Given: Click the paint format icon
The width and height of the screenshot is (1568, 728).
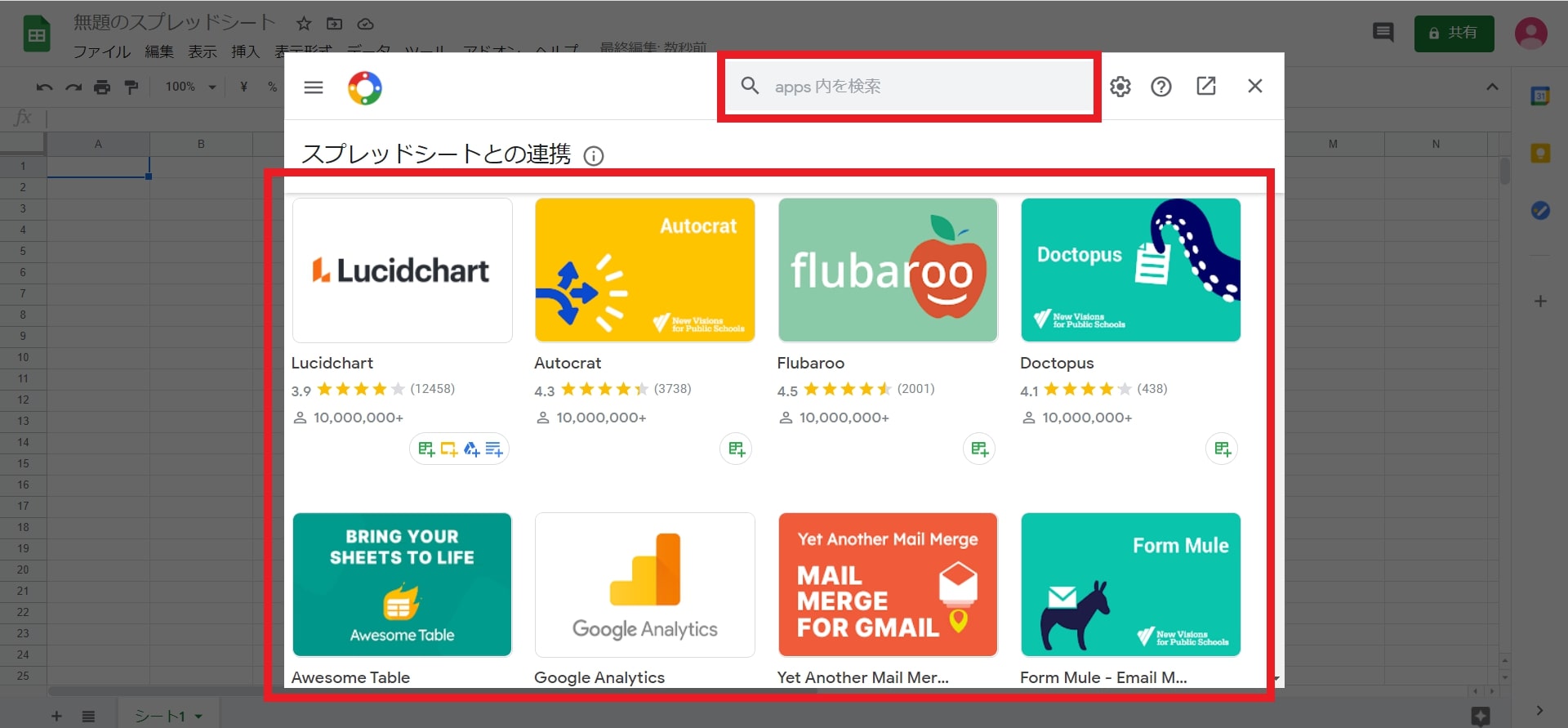Looking at the screenshot, I should click(x=131, y=87).
